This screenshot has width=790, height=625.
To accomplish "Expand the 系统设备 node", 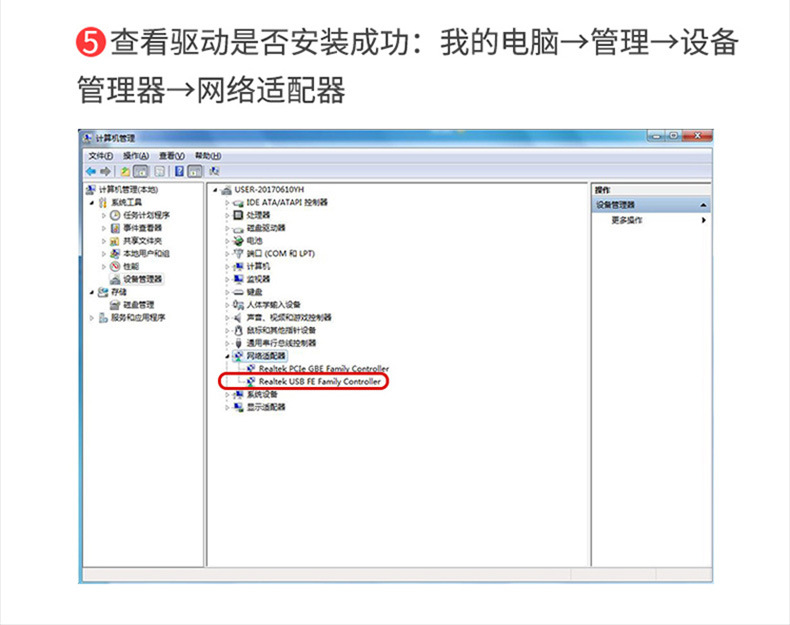I will click(227, 394).
